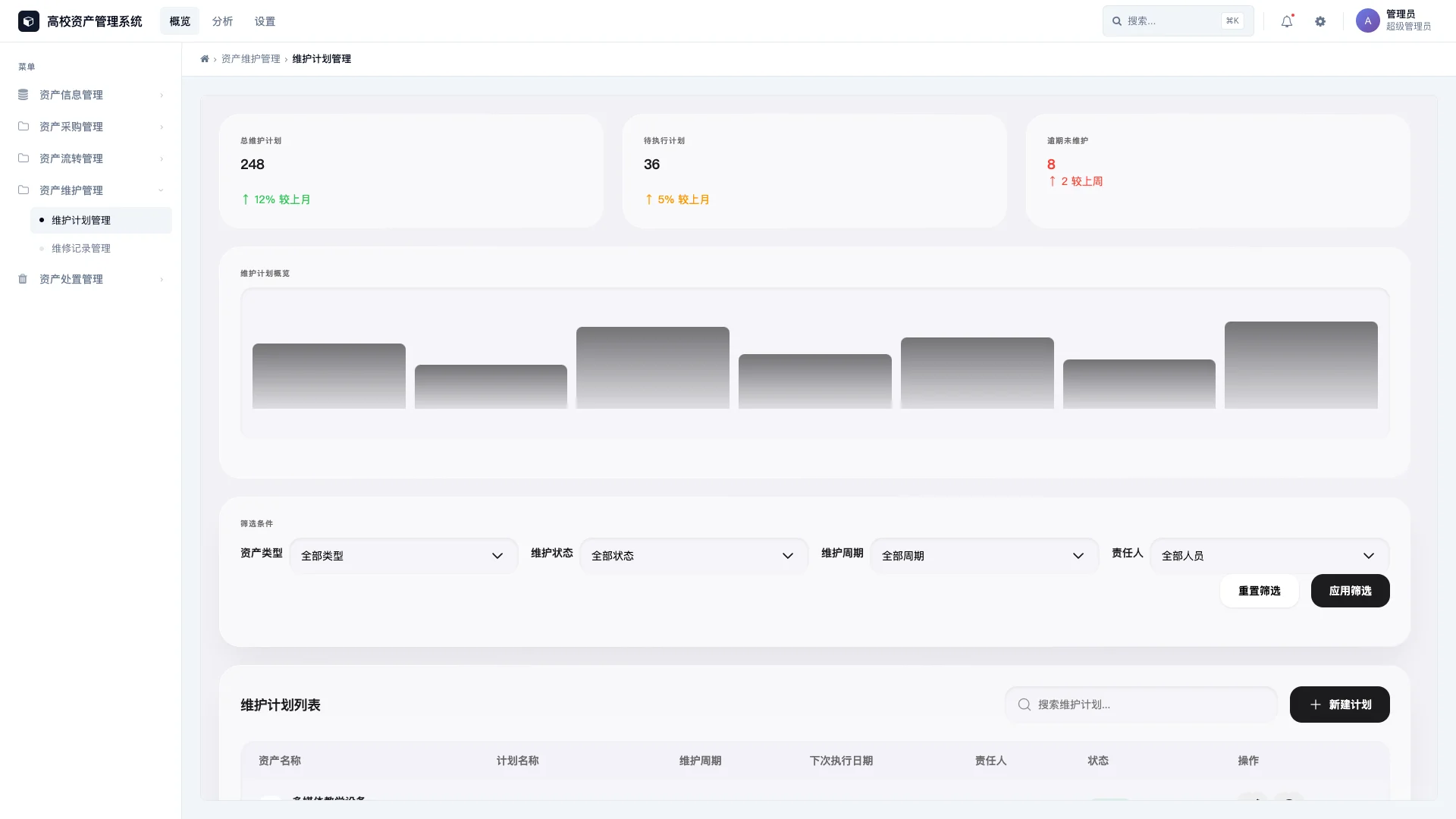Click the 高校资产管理系统 logo icon
Viewport: 1456px width, 819px height.
click(x=29, y=21)
